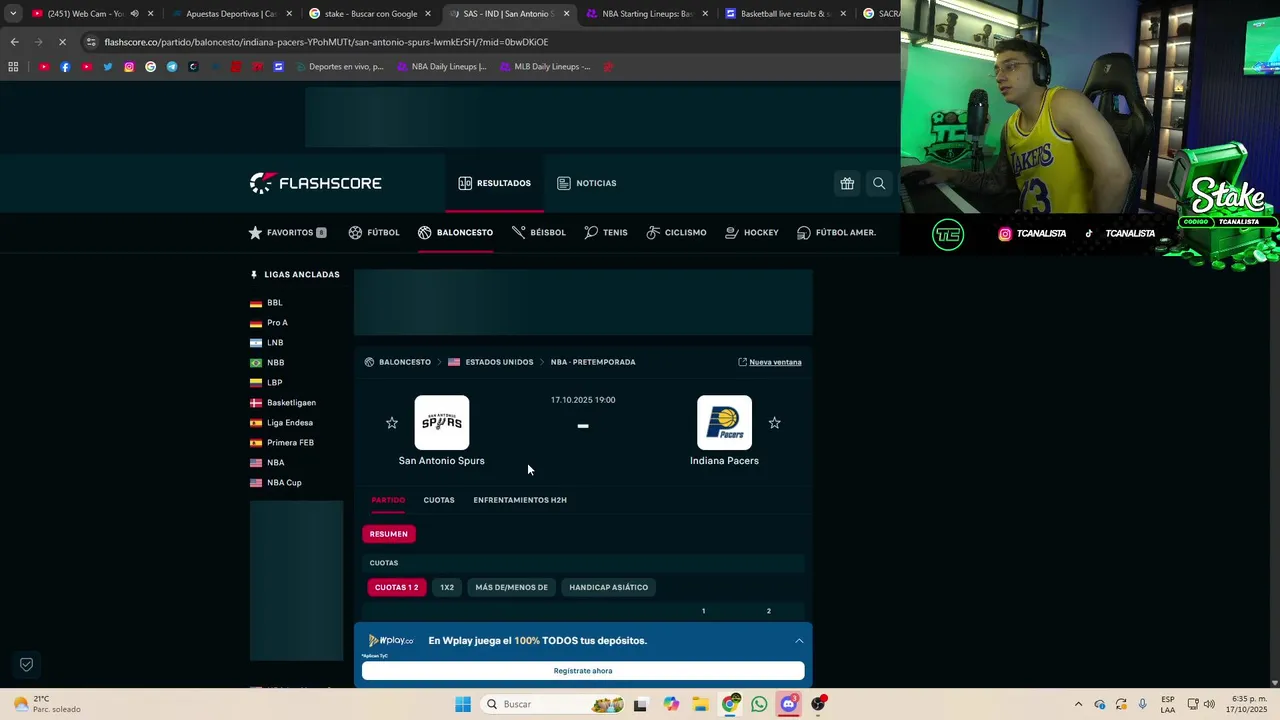The image size is (1280, 720).
Task: Click the gift box icon in Flashscore header
Action: (847, 183)
